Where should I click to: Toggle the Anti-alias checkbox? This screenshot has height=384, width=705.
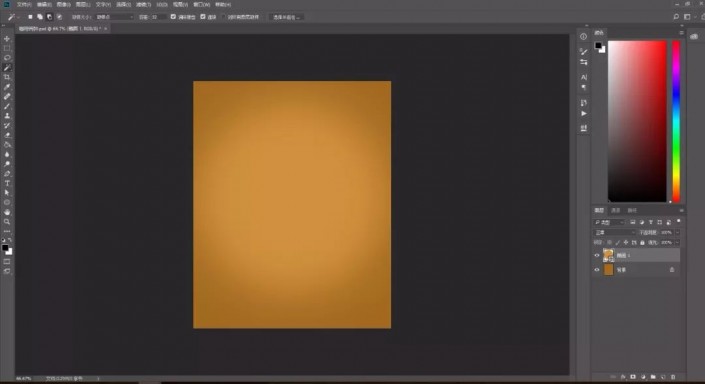173,17
